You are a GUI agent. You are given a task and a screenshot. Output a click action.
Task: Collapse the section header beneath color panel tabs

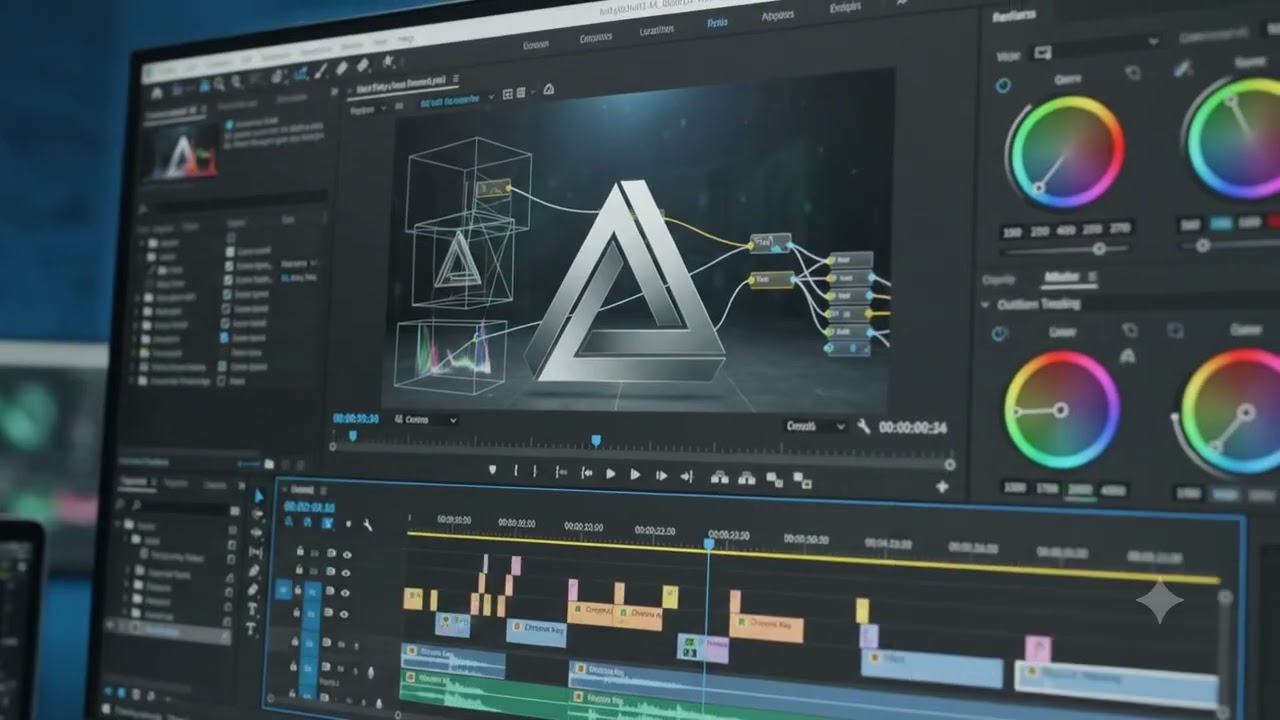click(x=986, y=304)
